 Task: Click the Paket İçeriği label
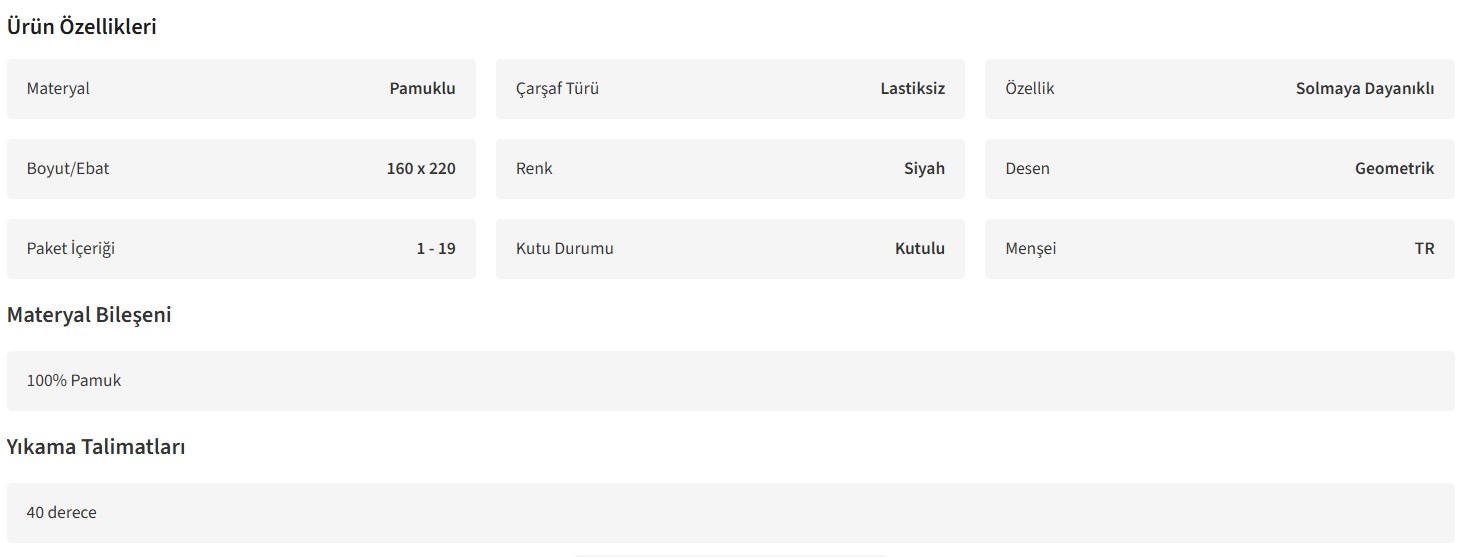tap(71, 248)
